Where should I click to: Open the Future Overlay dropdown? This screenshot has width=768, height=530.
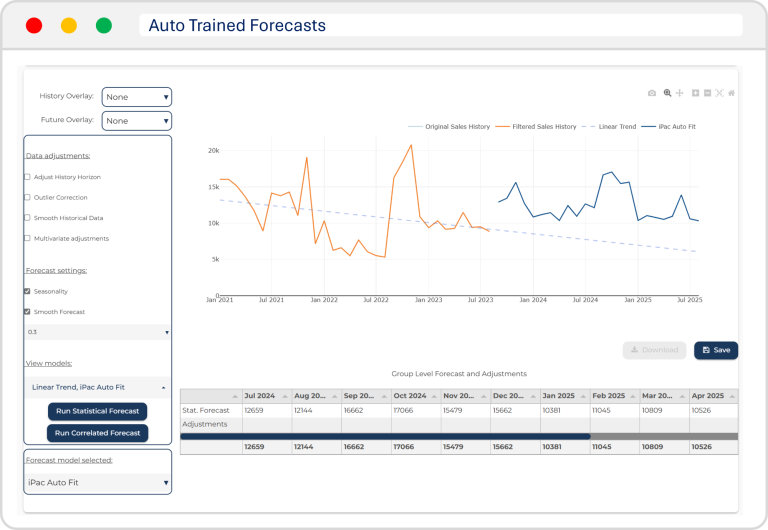[x=136, y=121]
